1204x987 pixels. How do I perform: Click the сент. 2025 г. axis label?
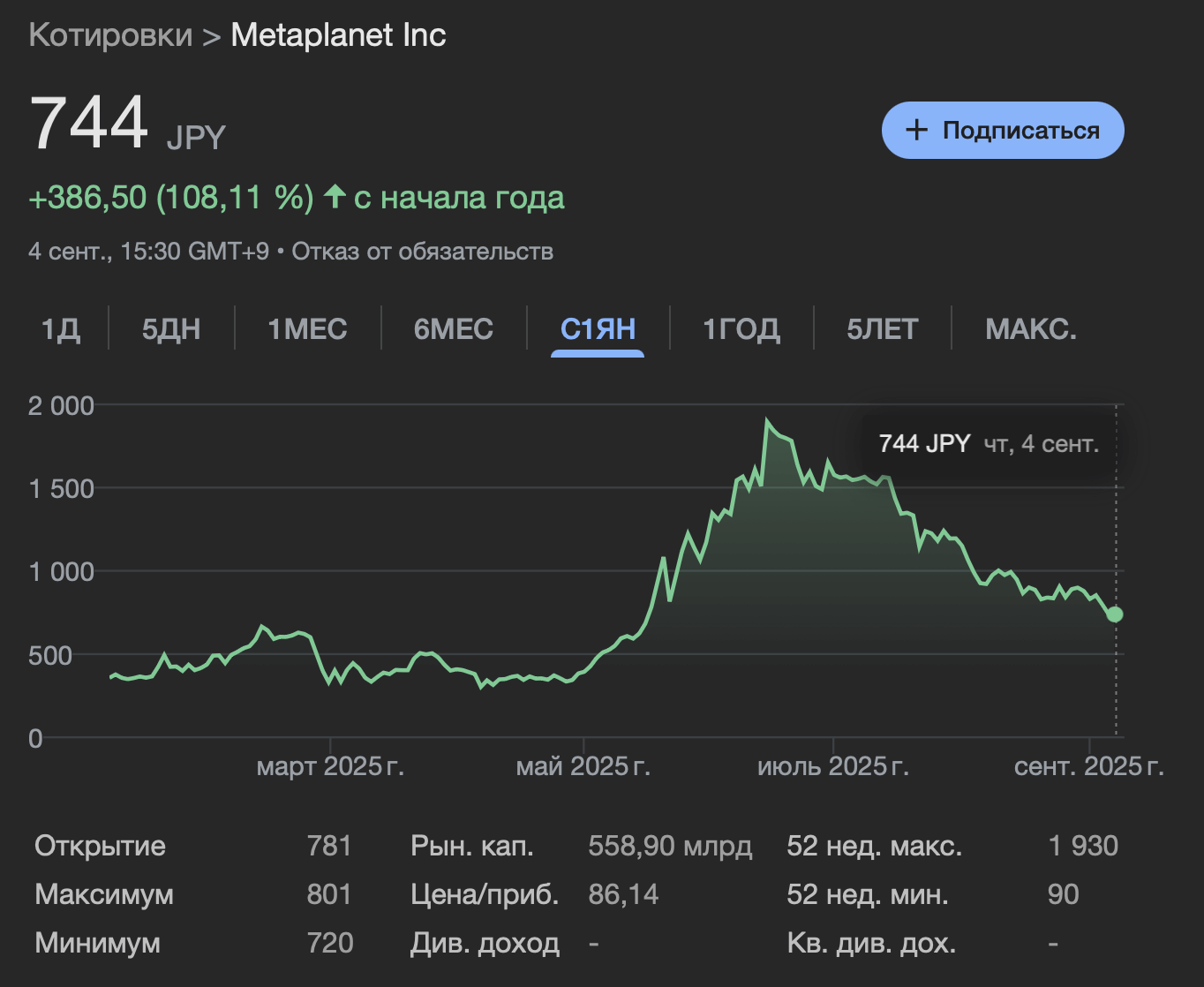(1089, 765)
